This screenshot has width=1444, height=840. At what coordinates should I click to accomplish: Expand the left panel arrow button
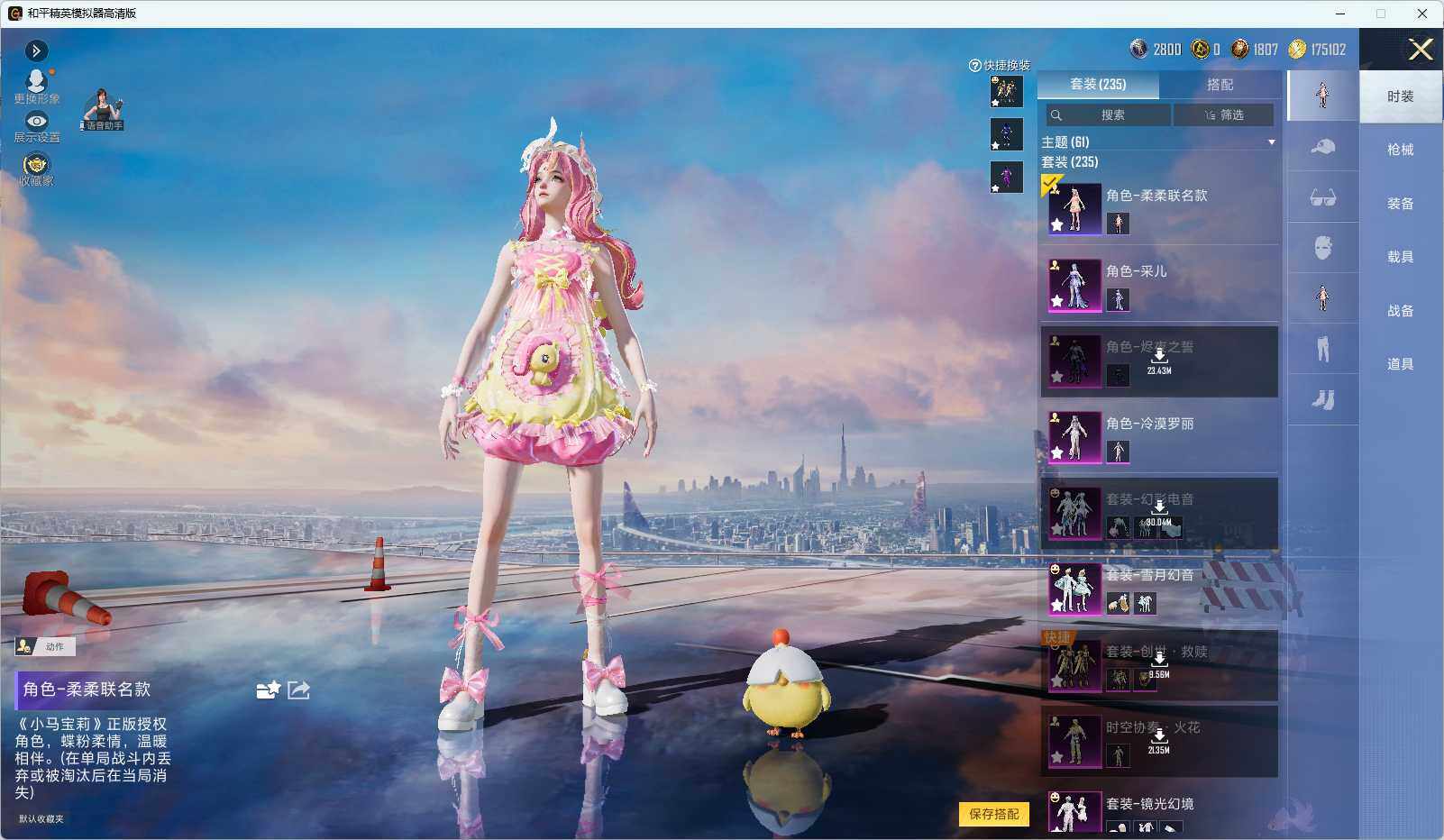click(x=36, y=50)
